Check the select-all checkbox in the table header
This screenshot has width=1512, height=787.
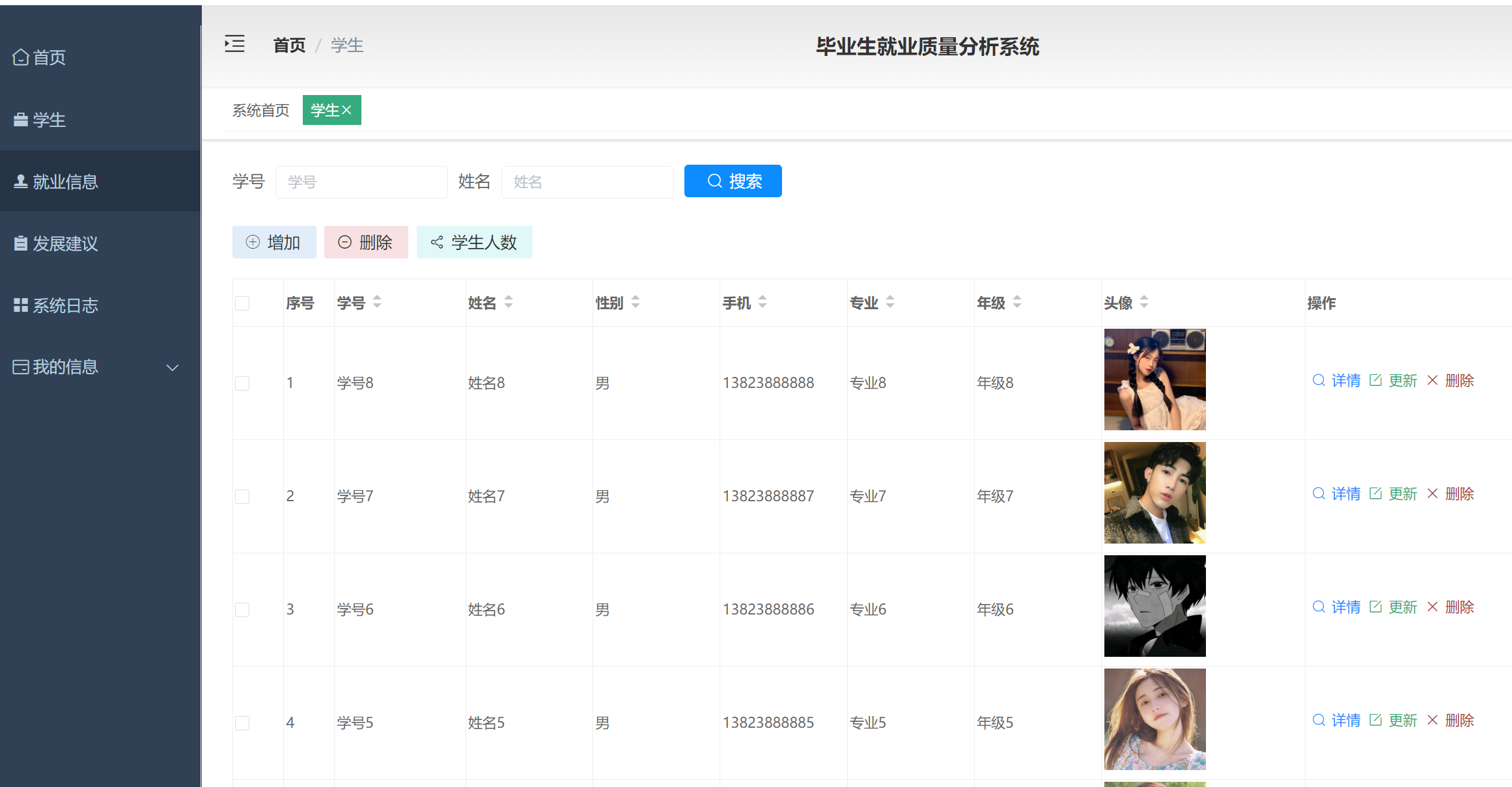(242, 303)
